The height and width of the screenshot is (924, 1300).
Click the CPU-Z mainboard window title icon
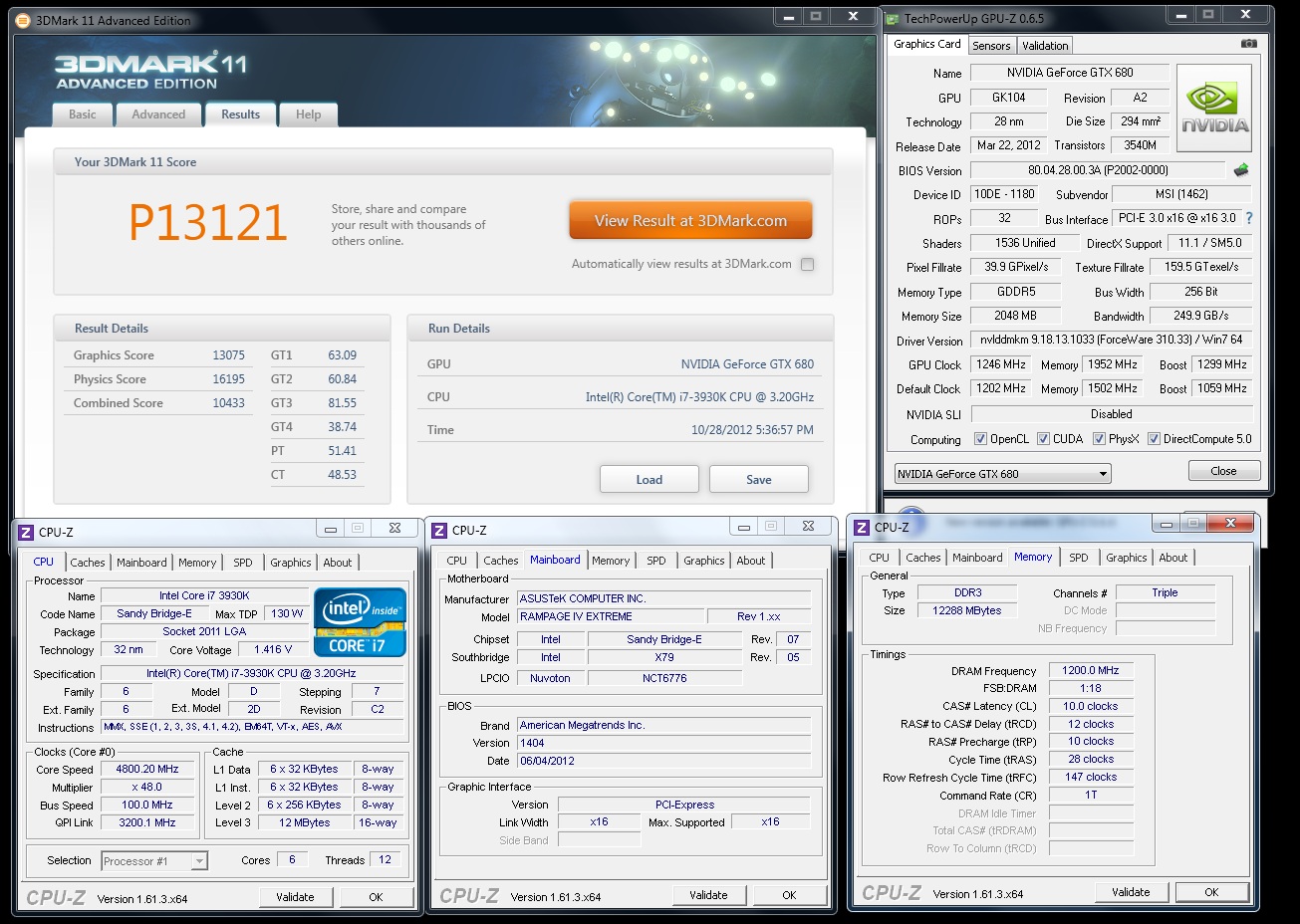coord(439,531)
